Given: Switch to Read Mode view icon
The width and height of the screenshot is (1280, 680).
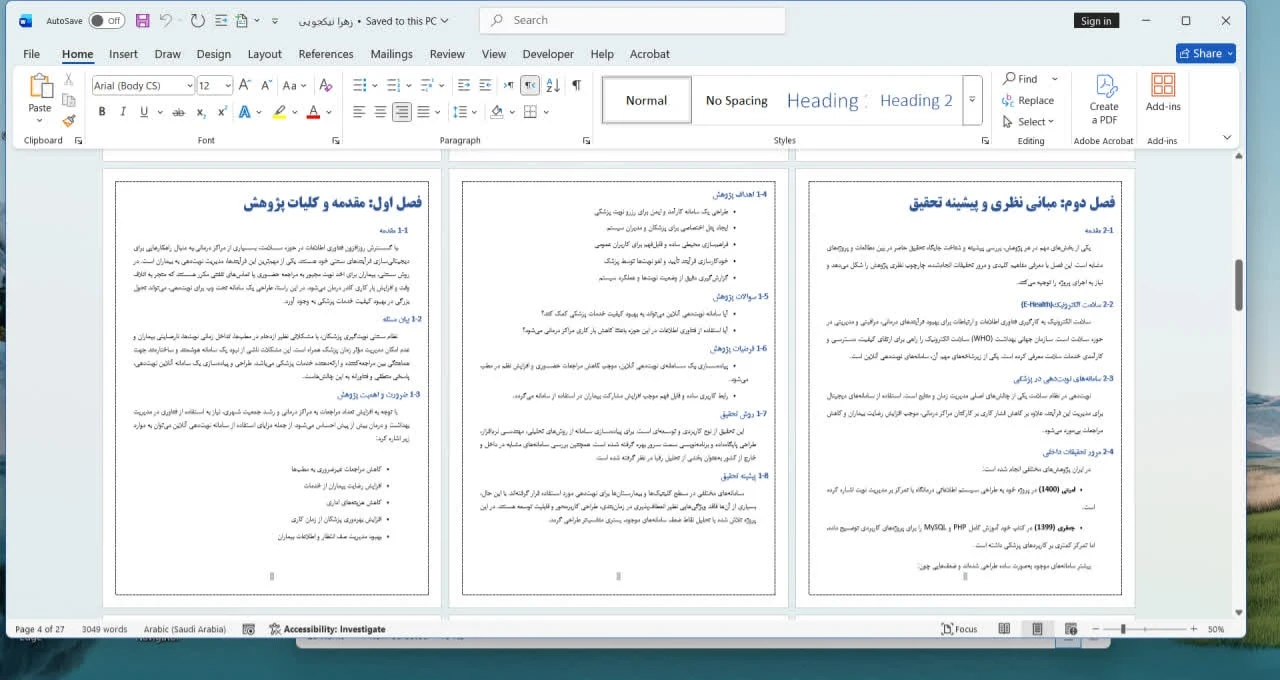Looking at the screenshot, I should pyautogui.click(x=1004, y=629).
